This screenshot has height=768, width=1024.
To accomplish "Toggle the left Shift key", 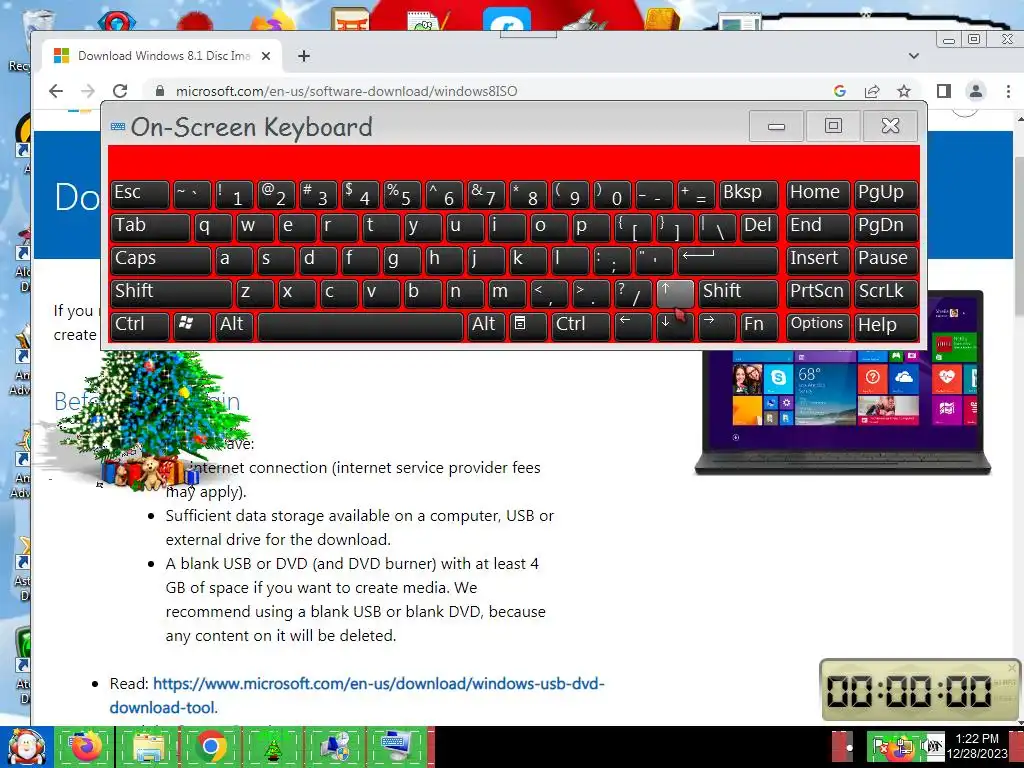I will click(171, 293).
